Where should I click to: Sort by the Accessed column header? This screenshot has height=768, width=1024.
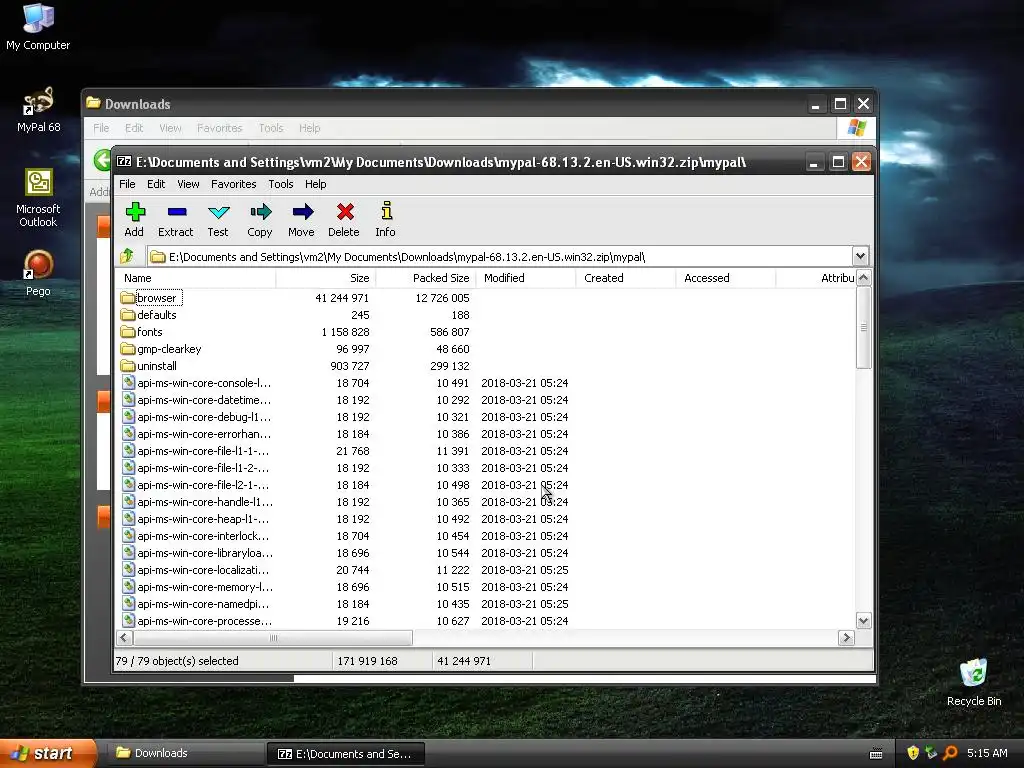[x=726, y=278]
